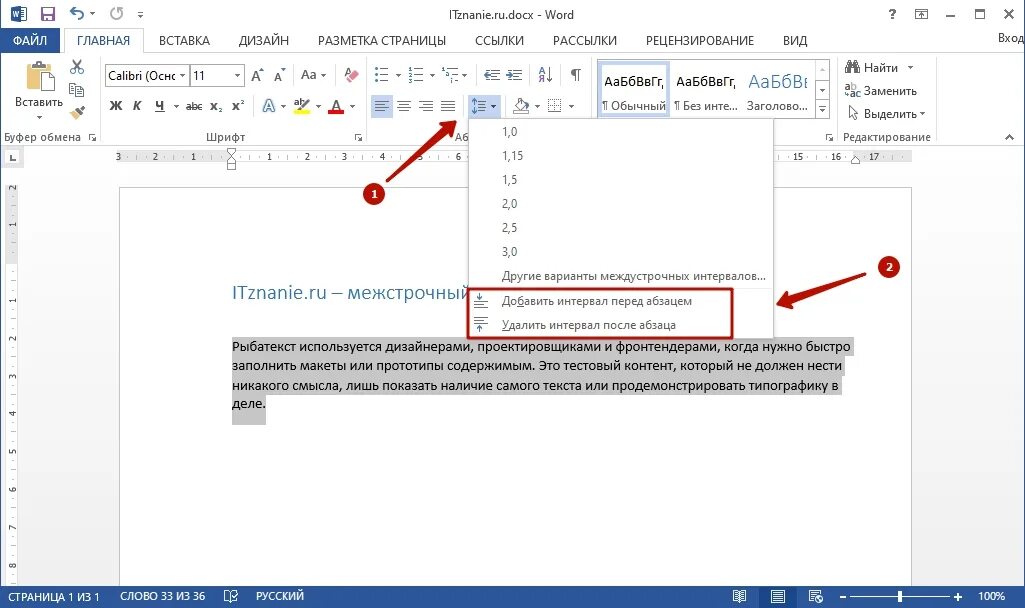Screen dimensions: 1025x608
Task: Open the highlight color dropdown arrow
Action: point(318,106)
